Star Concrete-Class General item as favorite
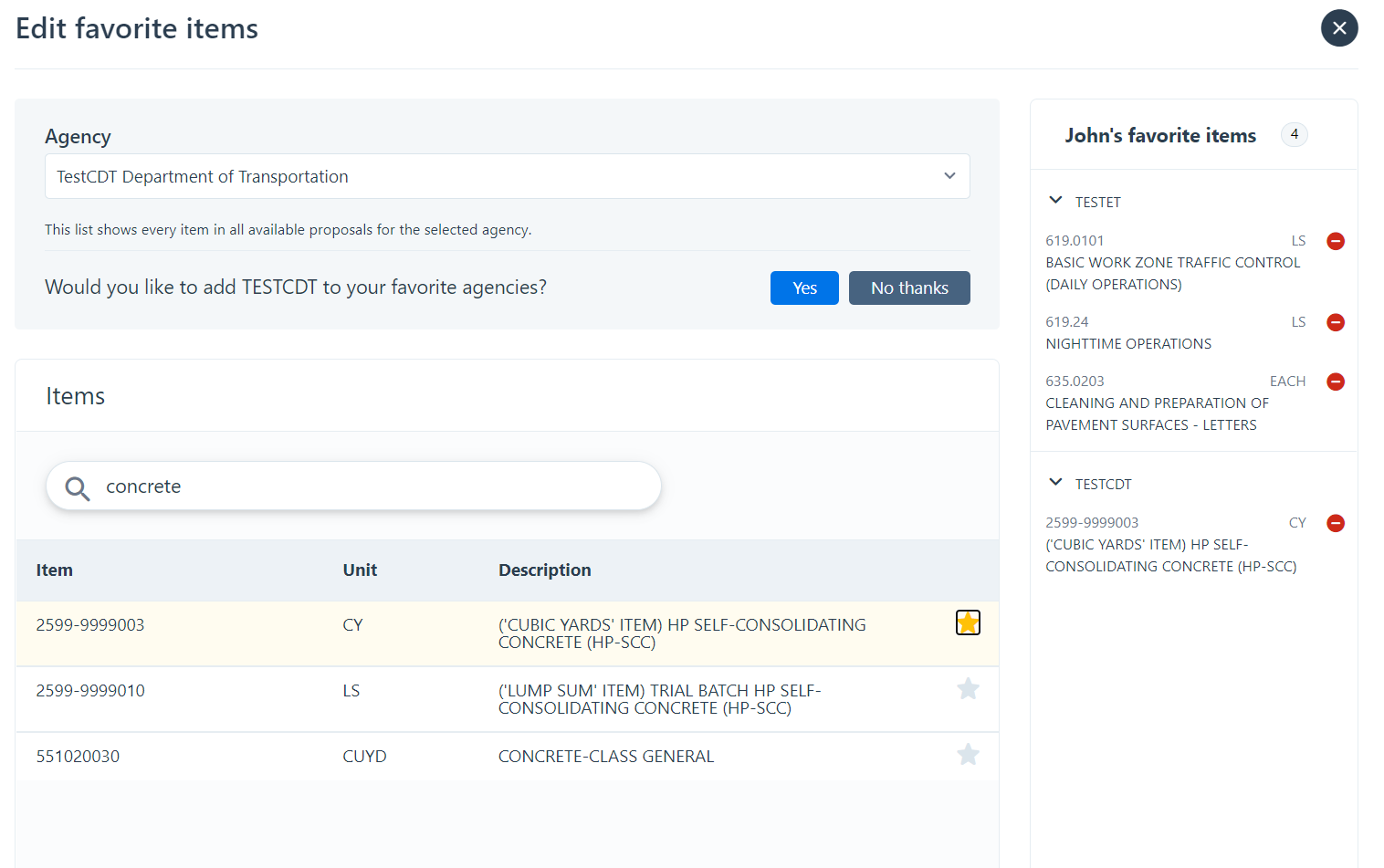1384x868 pixels. [x=968, y=755]
